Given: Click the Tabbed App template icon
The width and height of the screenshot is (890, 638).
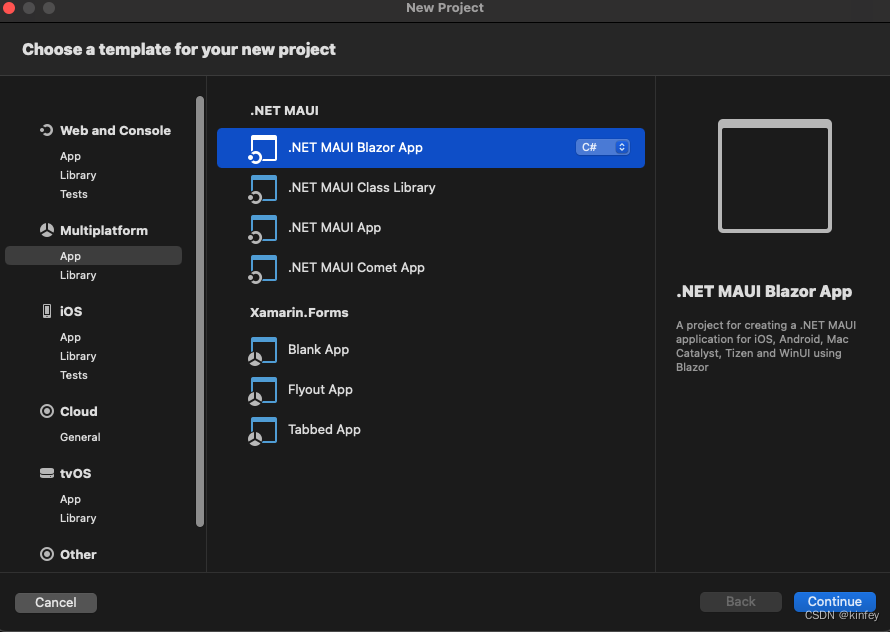Looking at the screenshot, I should coord(263,430).
